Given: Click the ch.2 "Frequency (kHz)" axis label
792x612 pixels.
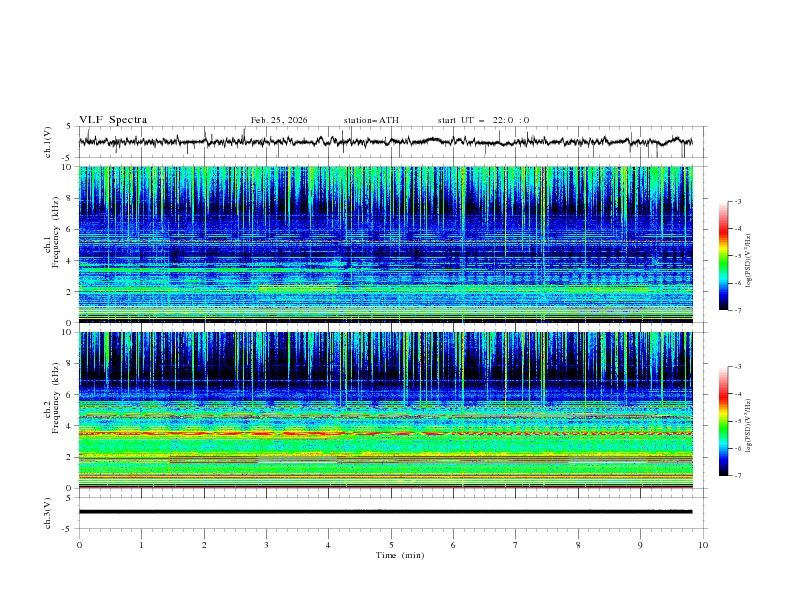Looking at the screenshot, I should [x=56, y=398].
